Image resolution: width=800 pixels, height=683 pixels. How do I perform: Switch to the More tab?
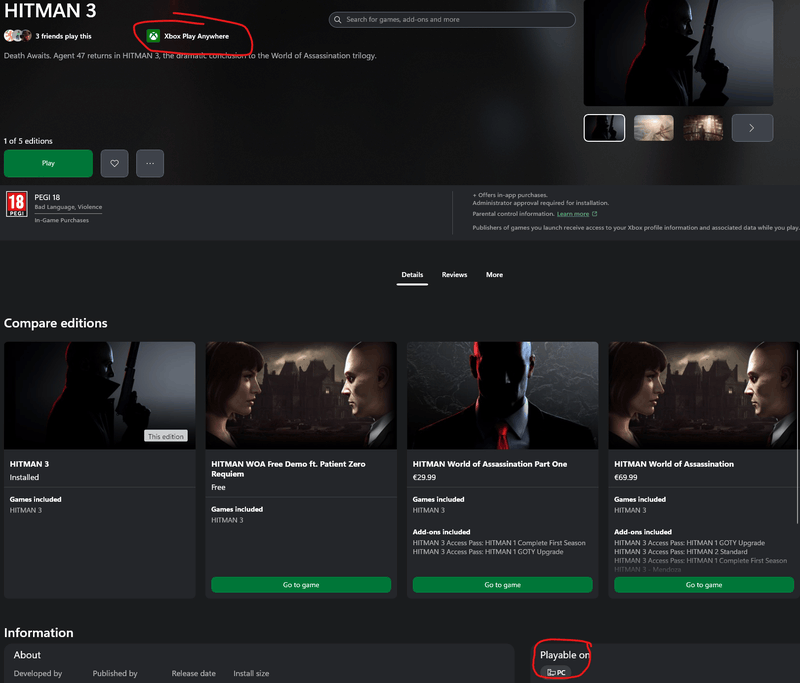coord(494,274)
